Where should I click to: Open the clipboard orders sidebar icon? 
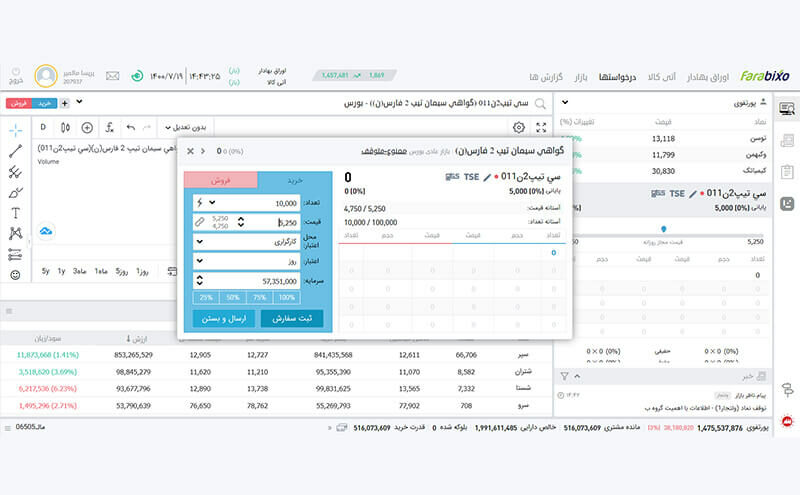(787, 172)
